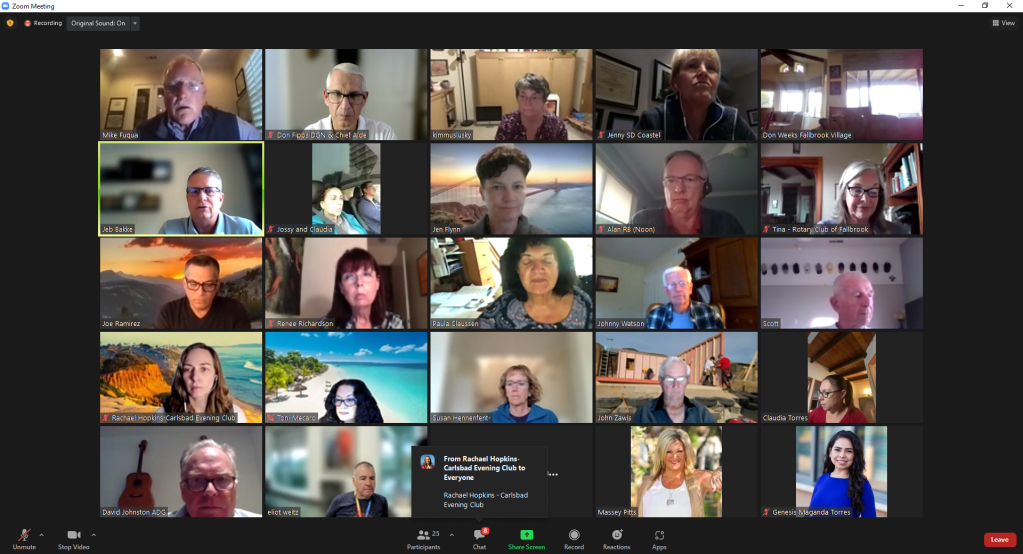Click the three dots on chat notification
The image size is (1023, 554).
point(553,474)
